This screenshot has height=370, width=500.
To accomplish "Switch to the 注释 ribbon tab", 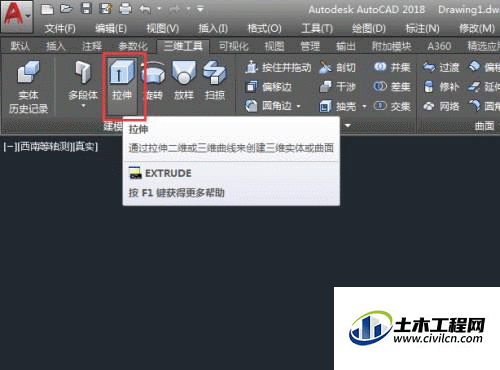I will click(92, 46).
